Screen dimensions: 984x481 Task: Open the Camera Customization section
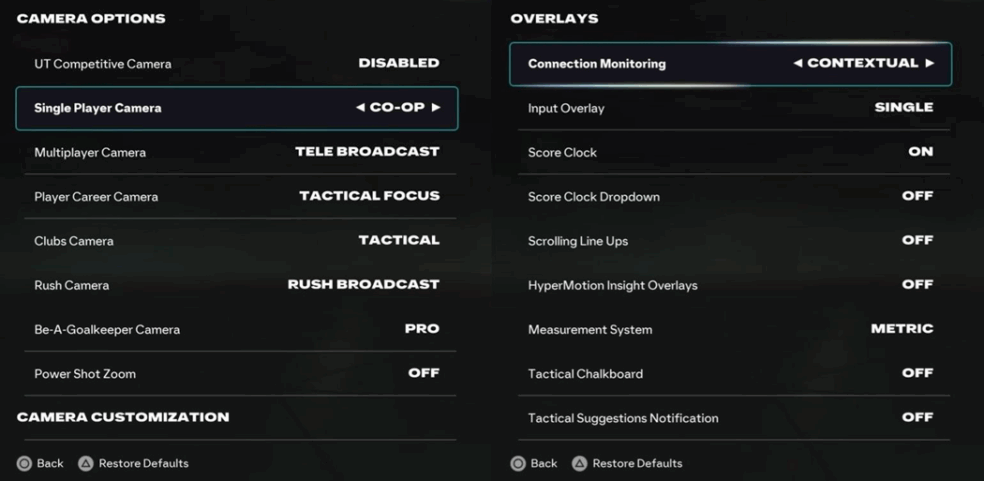click(123, 418)
